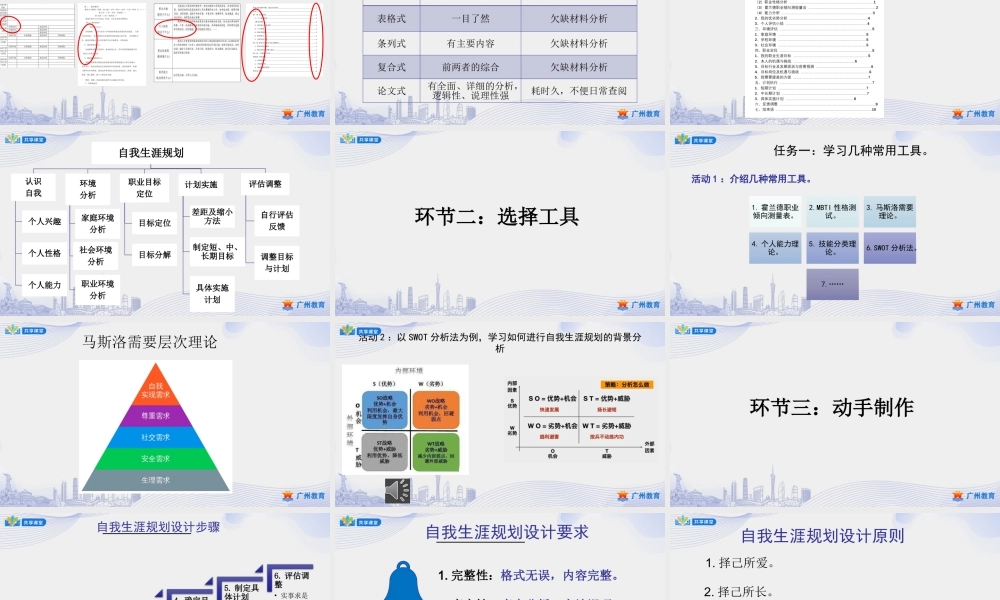Image resolution: width=1000 pixels, height=600 pixels.
Task: Select the 2.MBTI性格测试 tool box
Action: tap(832, 212)
